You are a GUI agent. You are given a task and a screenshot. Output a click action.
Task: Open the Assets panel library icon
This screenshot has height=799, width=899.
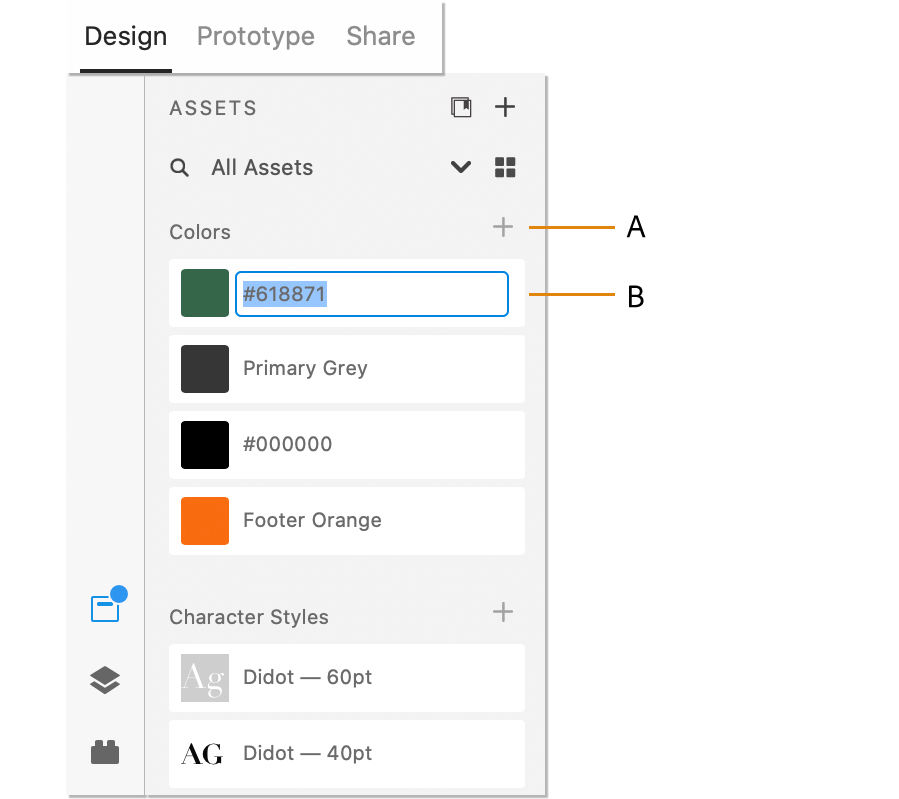point(461,106)
